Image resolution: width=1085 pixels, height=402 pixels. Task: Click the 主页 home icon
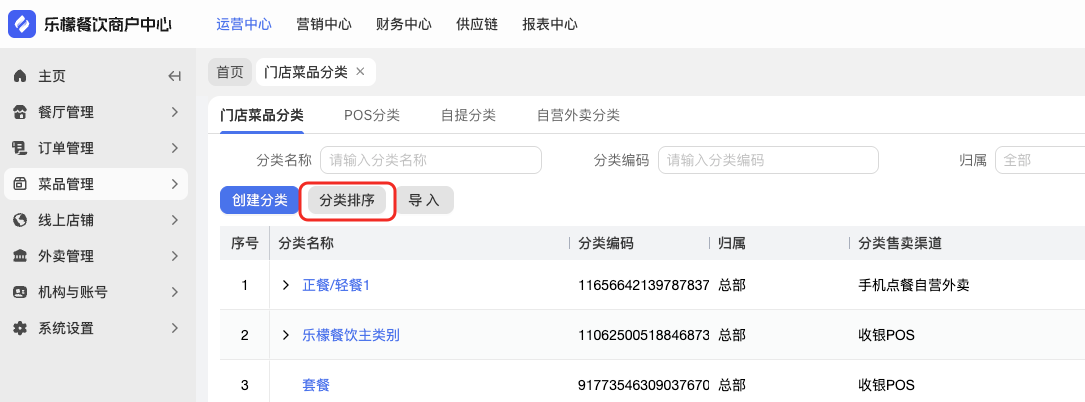click(x=19, y=76)
